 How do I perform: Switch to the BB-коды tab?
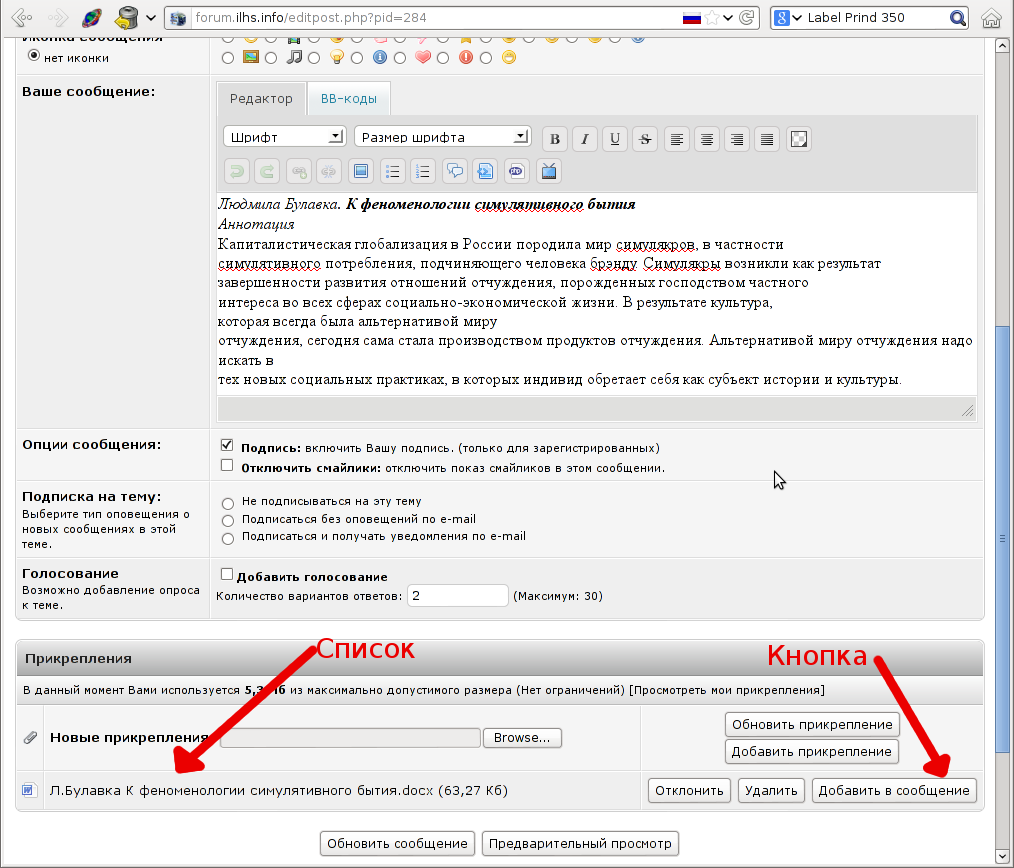(x=348, y=99)
